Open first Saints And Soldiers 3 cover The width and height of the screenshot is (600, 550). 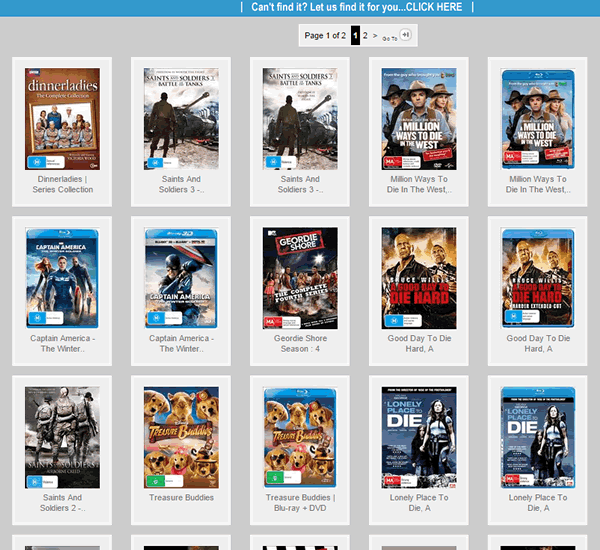click(181, 119)
